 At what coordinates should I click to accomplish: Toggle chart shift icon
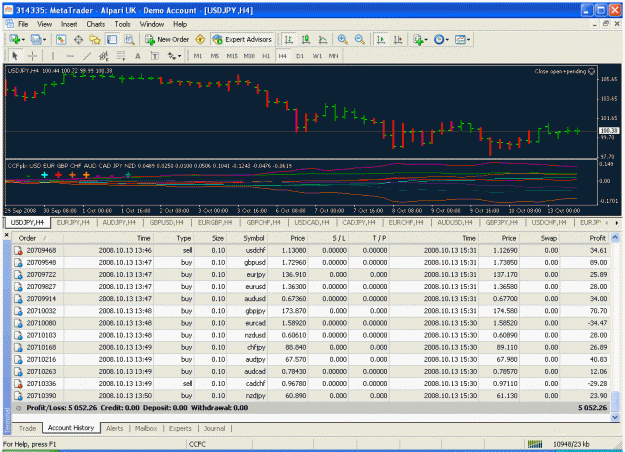[x=398, y=39]
